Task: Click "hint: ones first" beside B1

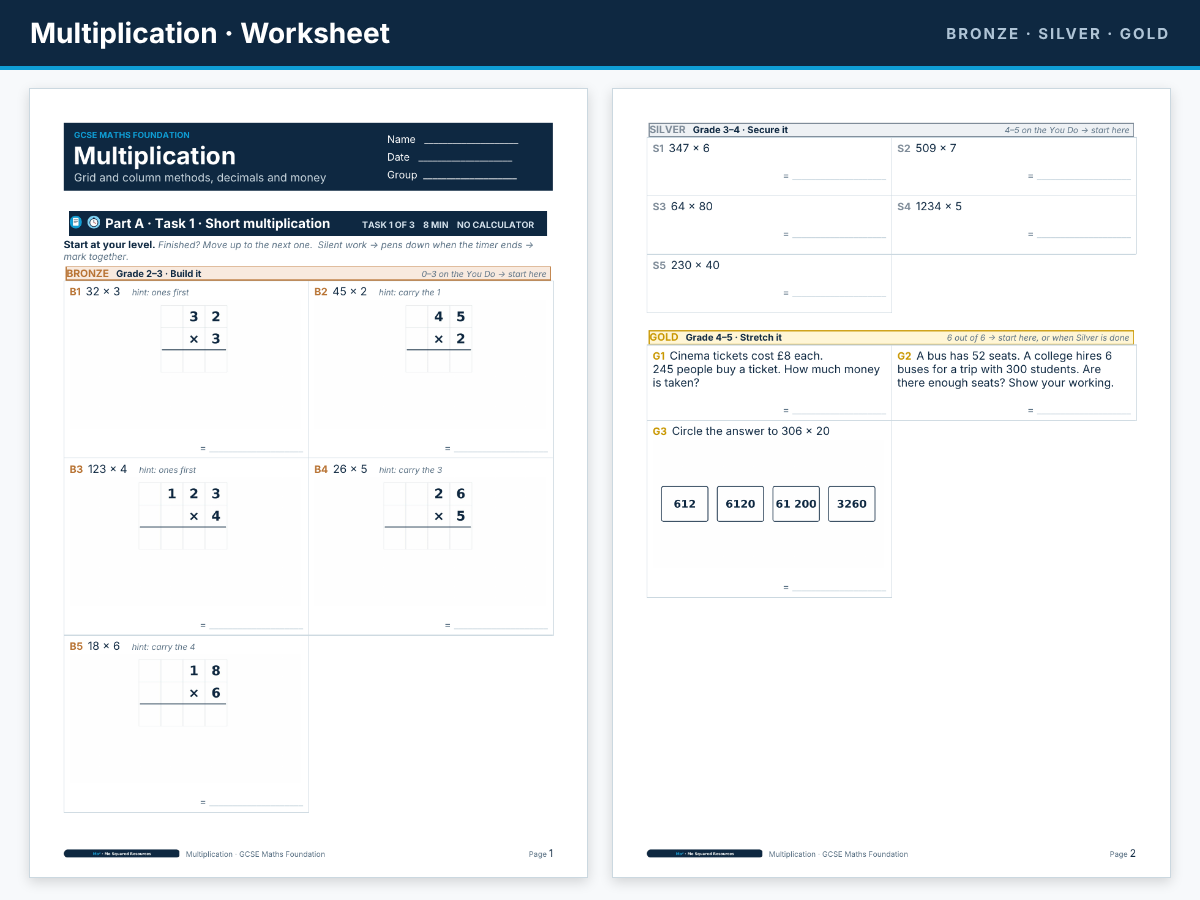Action: point(160,293)
